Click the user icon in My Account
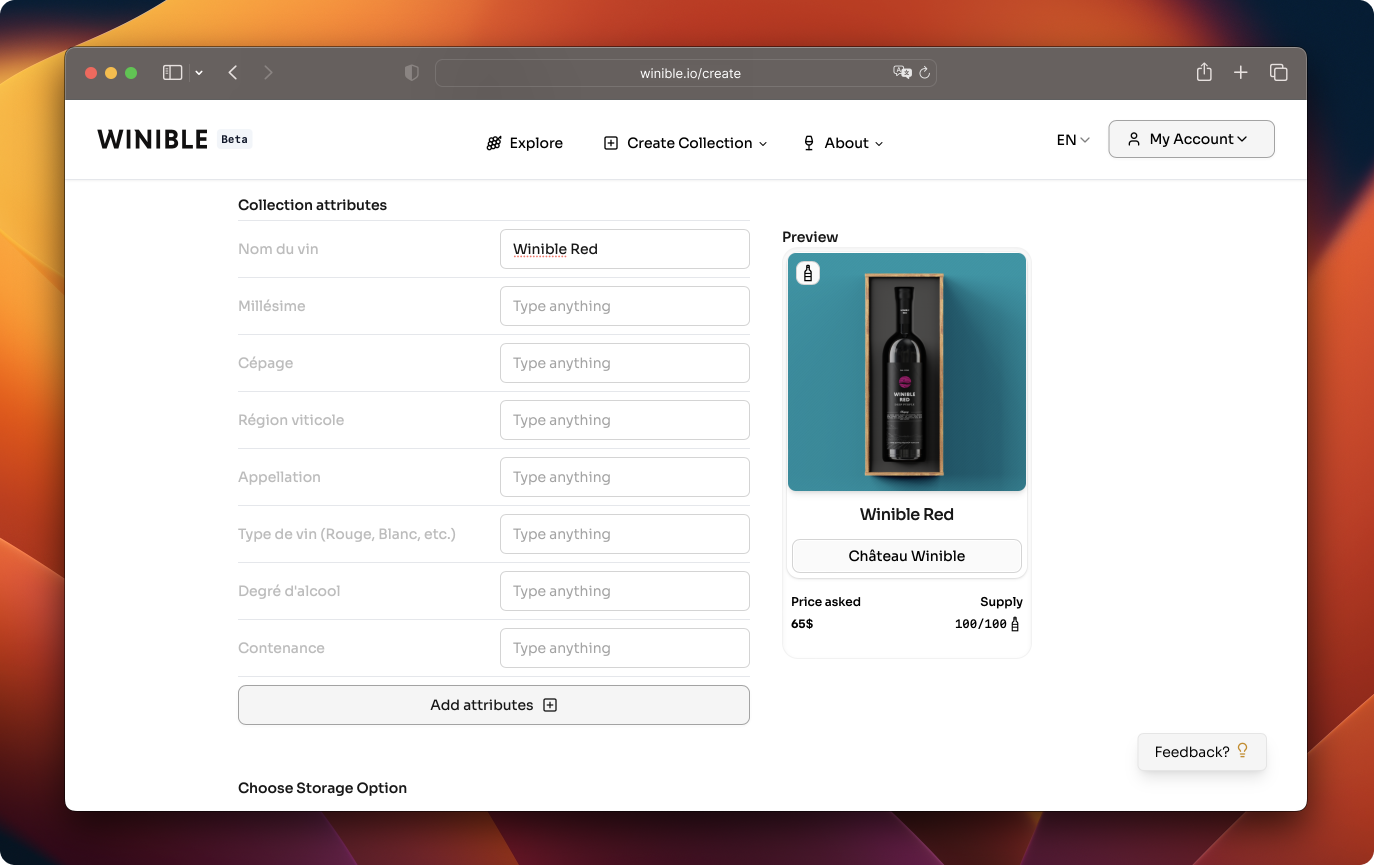This screenshot has height=865, width=1374. [1134, 139]
